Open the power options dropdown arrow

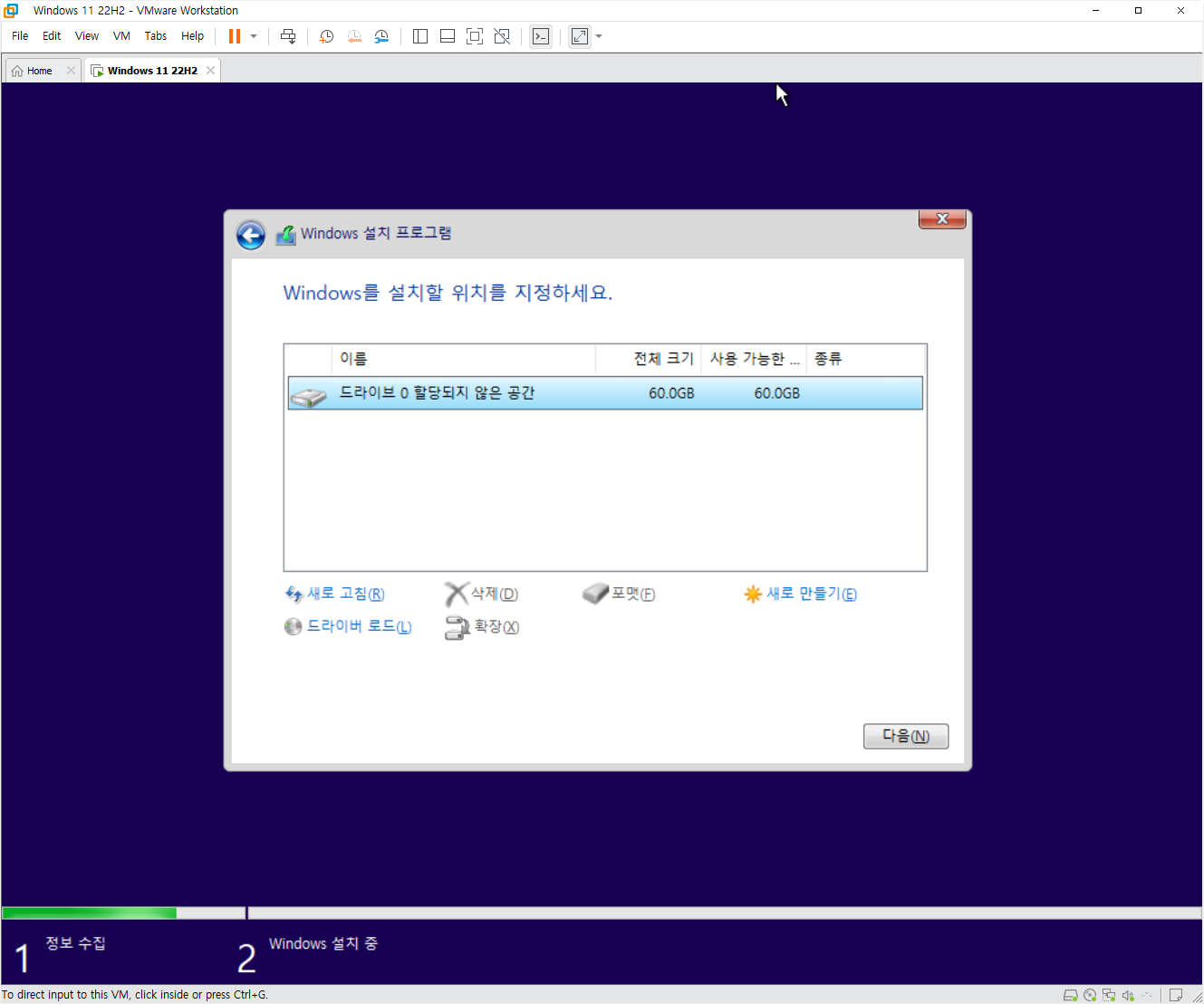coord(254,36)
